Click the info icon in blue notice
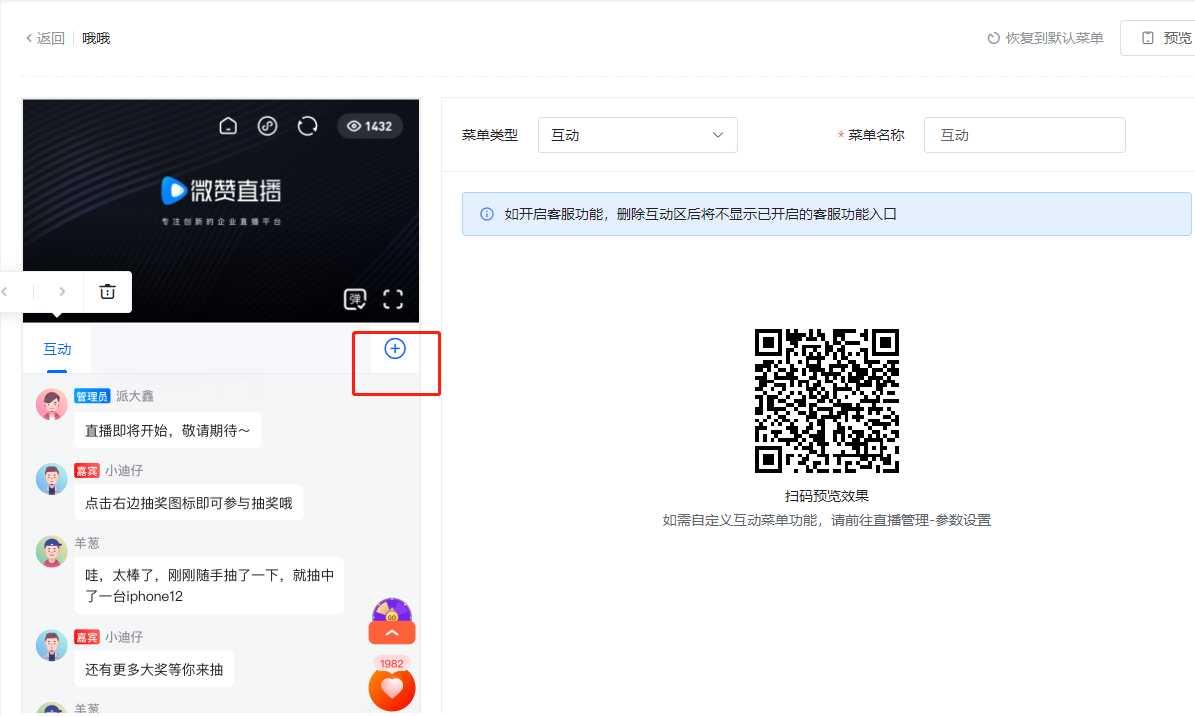This screenshot has width=1195, height=716. click(486, 214)
